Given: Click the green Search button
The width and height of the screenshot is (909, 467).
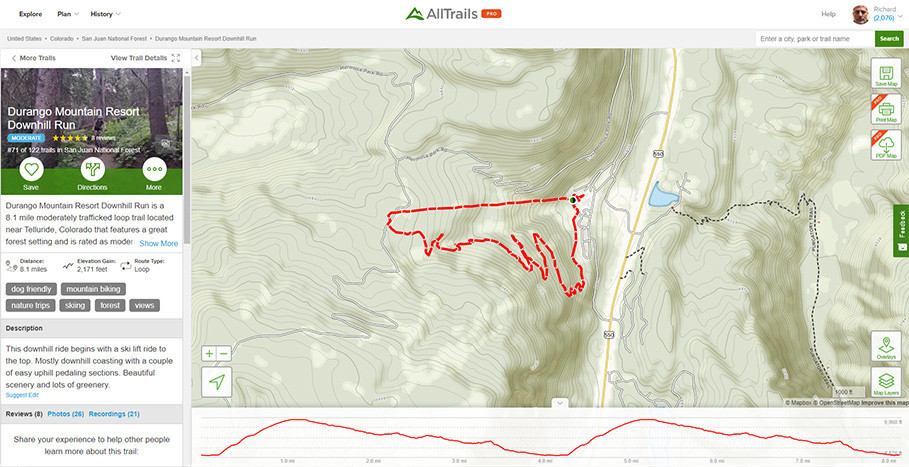Looking at the screenshot, I should pos(889,39).
